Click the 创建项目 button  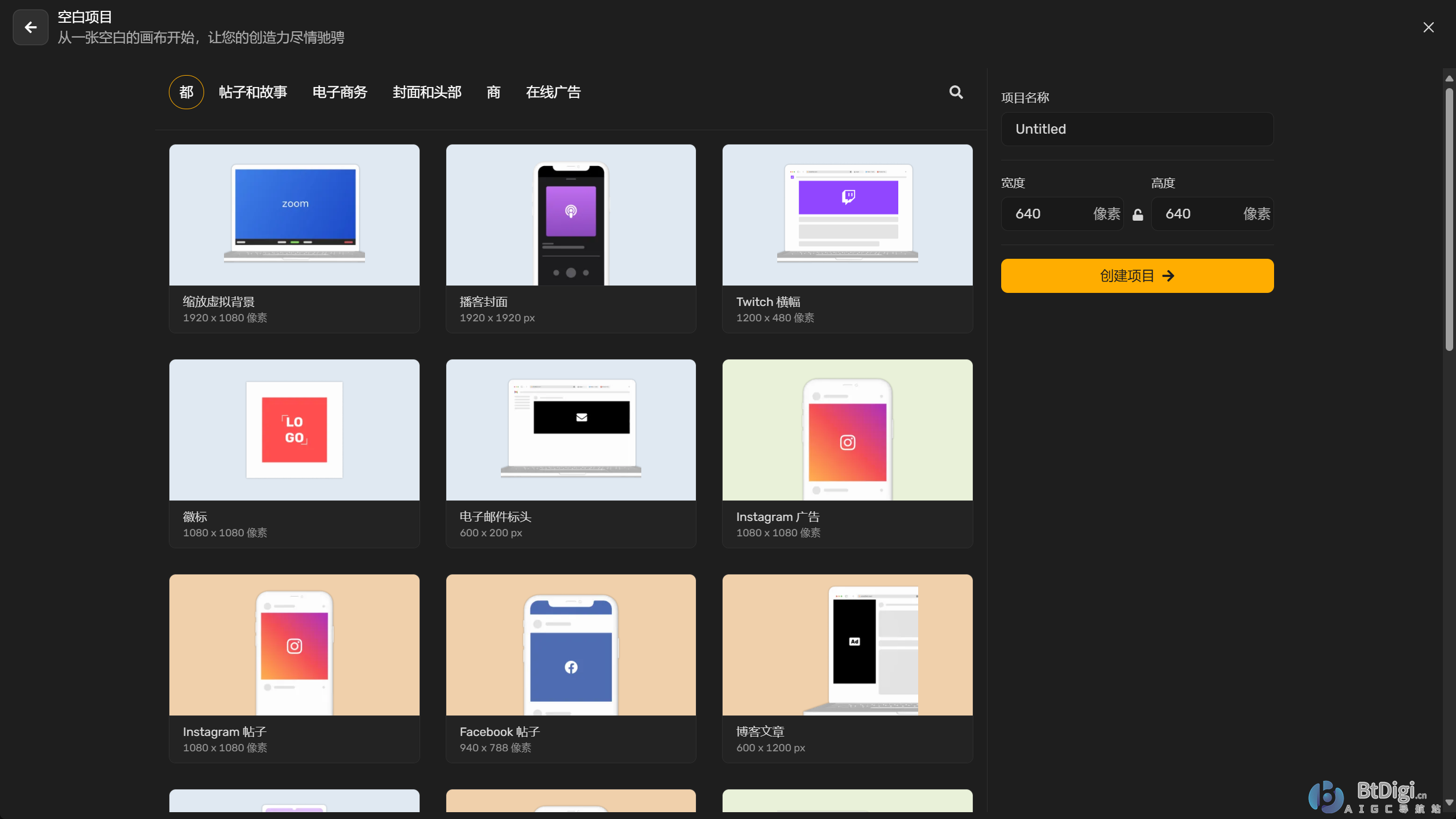(1137, 276)
